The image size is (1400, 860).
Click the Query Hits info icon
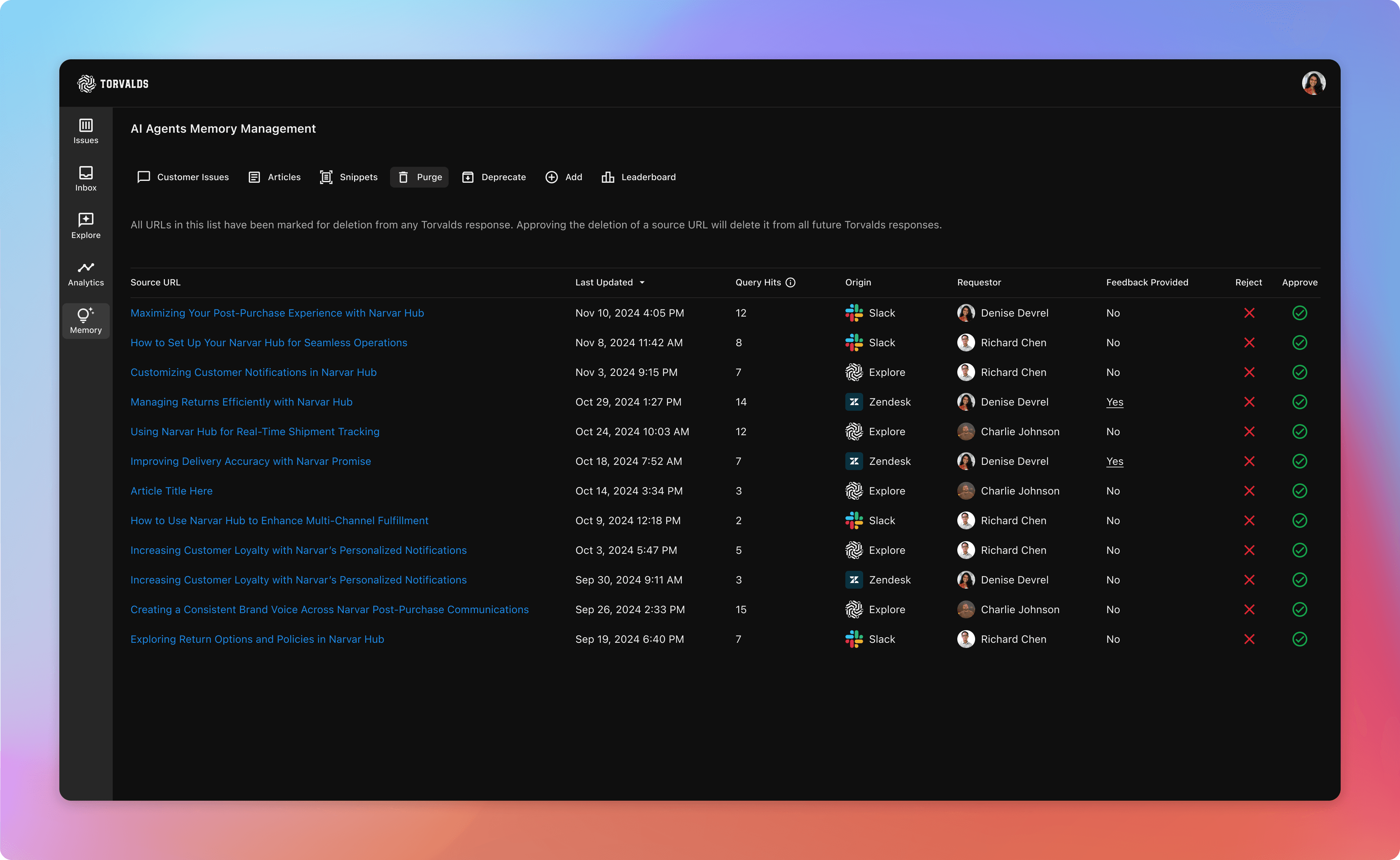coord(790,283)
